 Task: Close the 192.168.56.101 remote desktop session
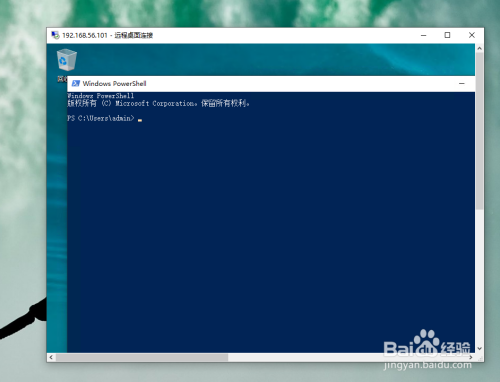(x=472, y=35)
